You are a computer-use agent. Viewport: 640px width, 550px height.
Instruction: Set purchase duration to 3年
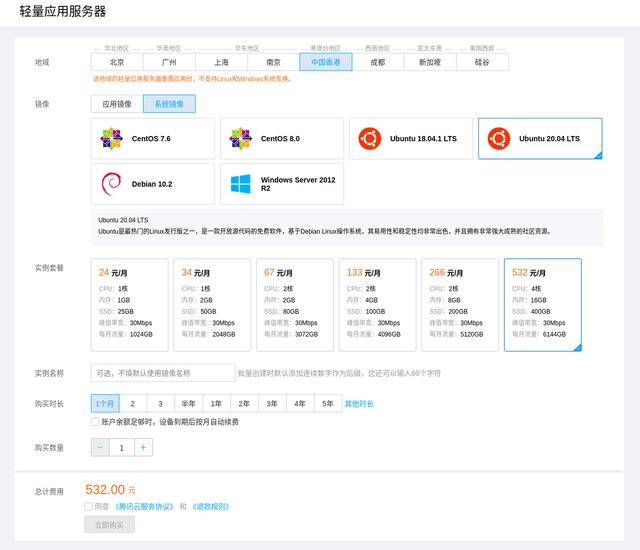(272, 404)
